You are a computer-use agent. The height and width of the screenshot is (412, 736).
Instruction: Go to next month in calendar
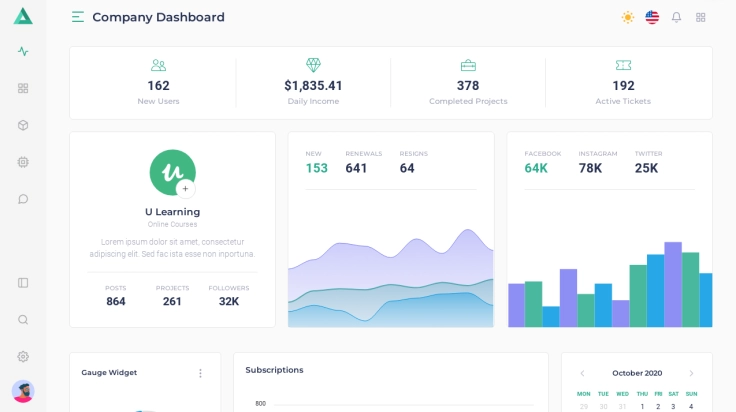coord(691,373)
